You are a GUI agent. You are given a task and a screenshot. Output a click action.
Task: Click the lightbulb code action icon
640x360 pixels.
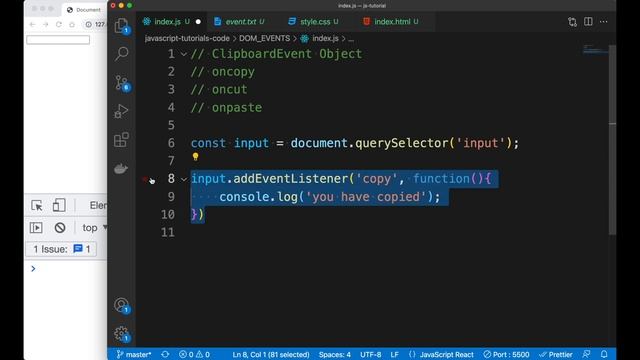point(196,157)
